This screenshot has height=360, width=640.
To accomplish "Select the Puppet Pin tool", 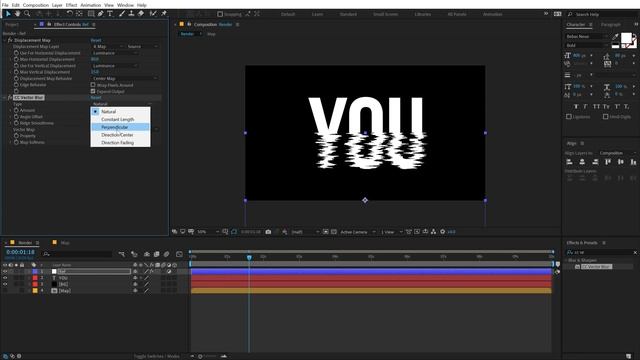I will 164,14.
